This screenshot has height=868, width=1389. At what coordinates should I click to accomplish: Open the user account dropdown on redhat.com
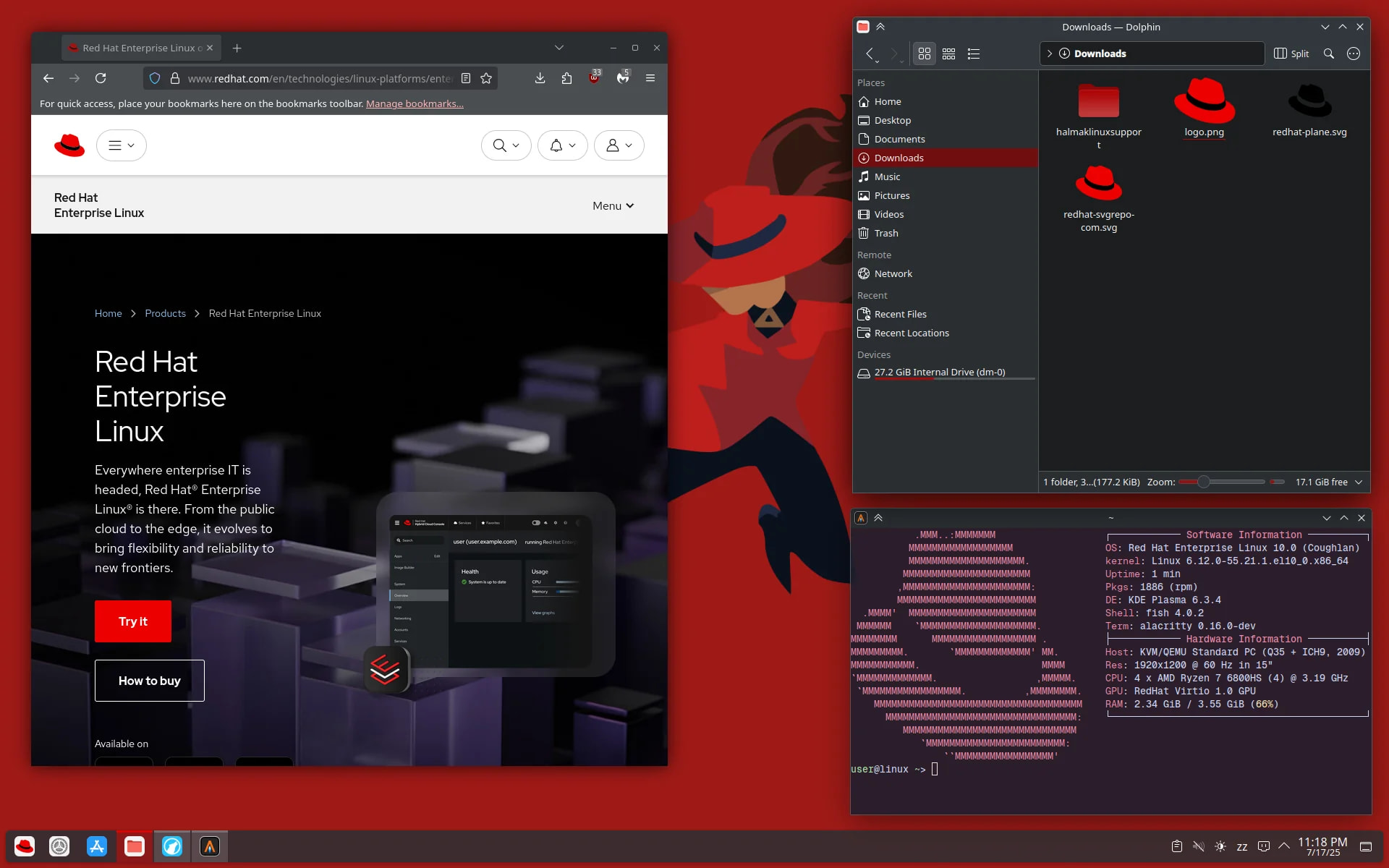tap(619, 145)
